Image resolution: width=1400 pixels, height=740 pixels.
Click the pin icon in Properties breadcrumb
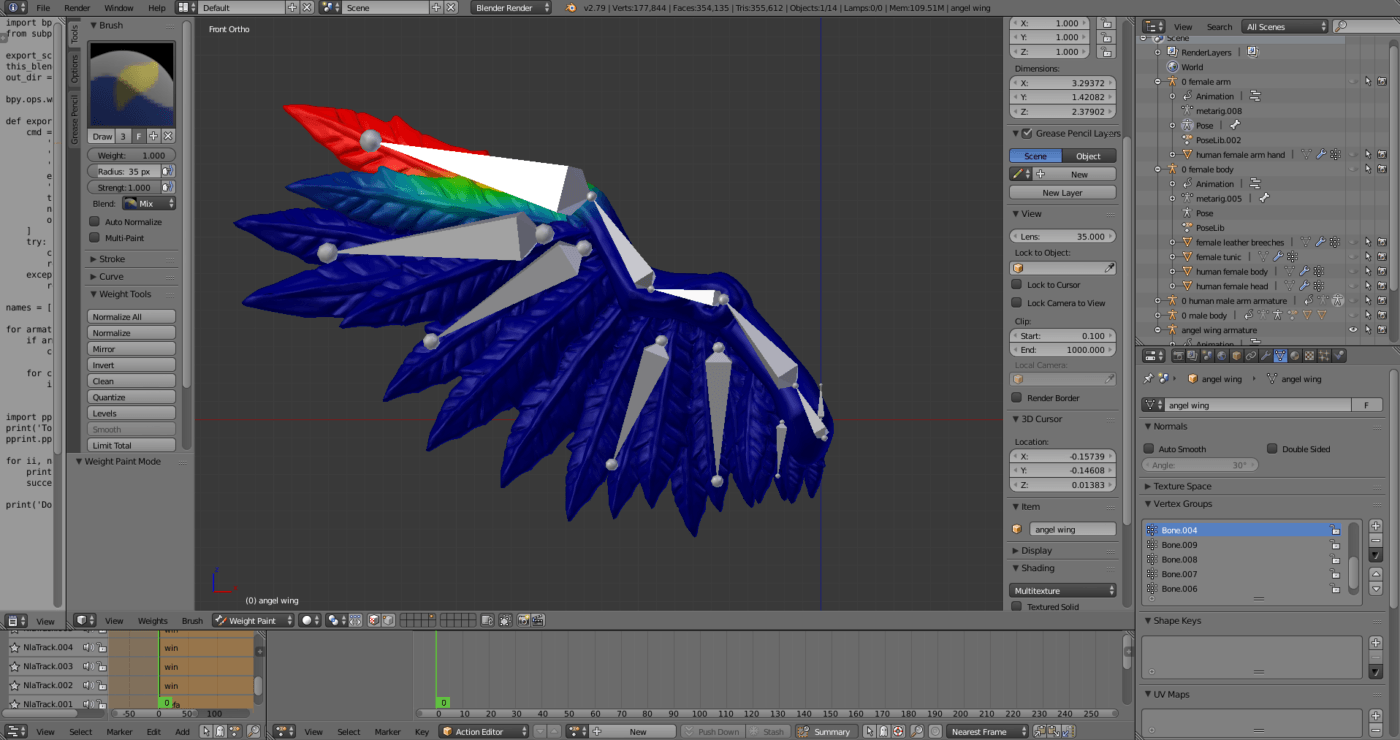coord(1149,379)
